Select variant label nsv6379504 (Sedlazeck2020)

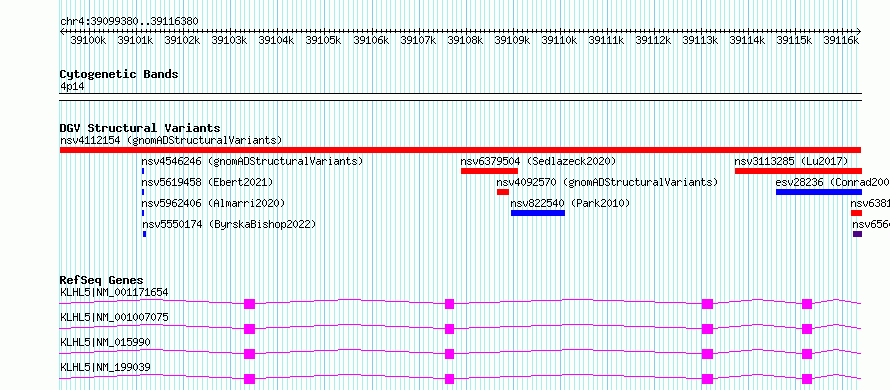(538, 161)
